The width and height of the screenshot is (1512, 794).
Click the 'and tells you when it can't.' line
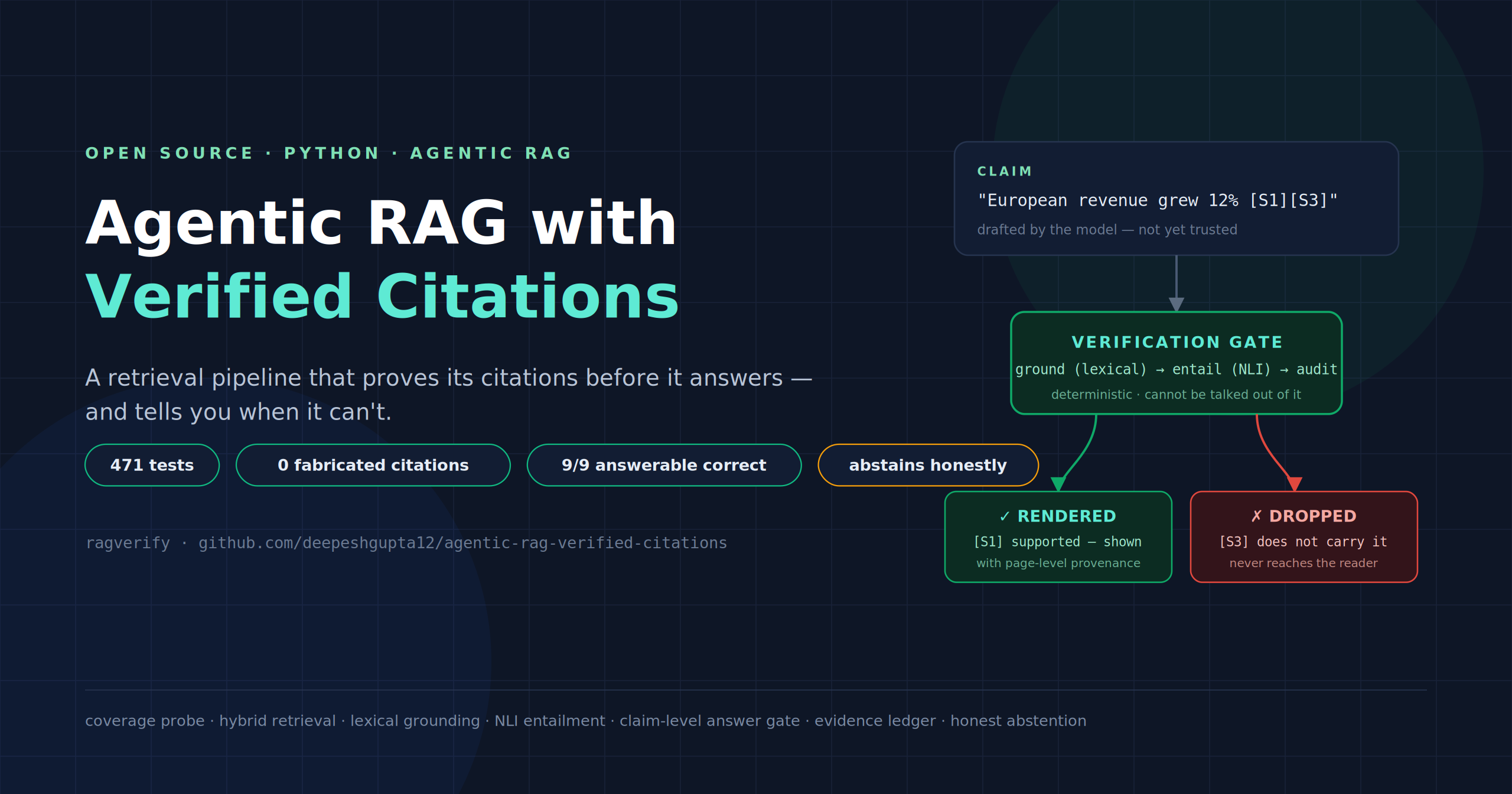pos(238,412)
